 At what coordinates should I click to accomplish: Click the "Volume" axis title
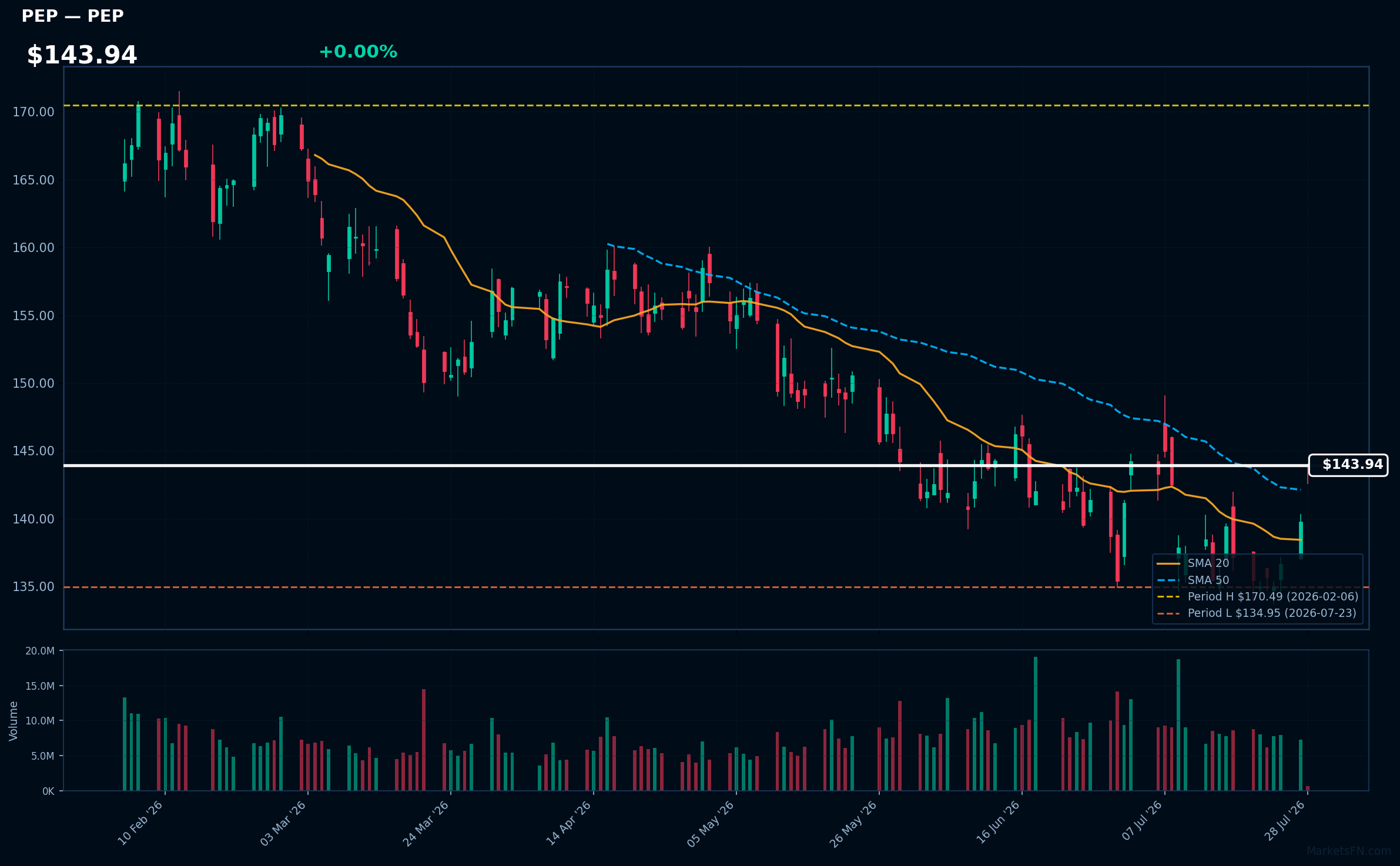click(x=14, y=721)
